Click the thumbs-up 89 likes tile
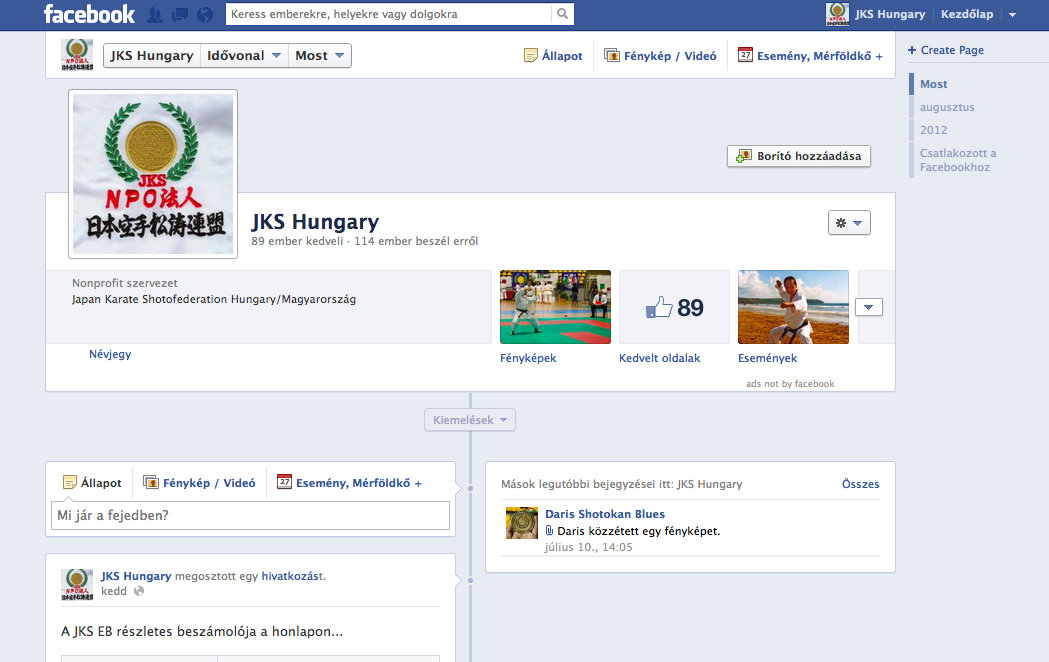Image resolution: width=1049 pixels, height=662 pixels. point(674,307)
